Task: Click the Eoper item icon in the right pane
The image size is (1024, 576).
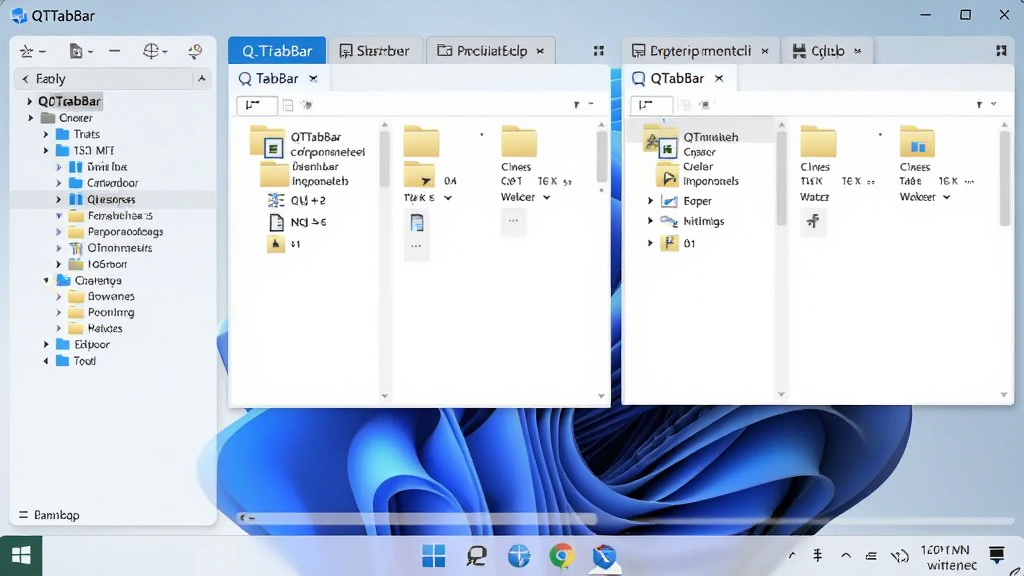Action: click(669, 200)
